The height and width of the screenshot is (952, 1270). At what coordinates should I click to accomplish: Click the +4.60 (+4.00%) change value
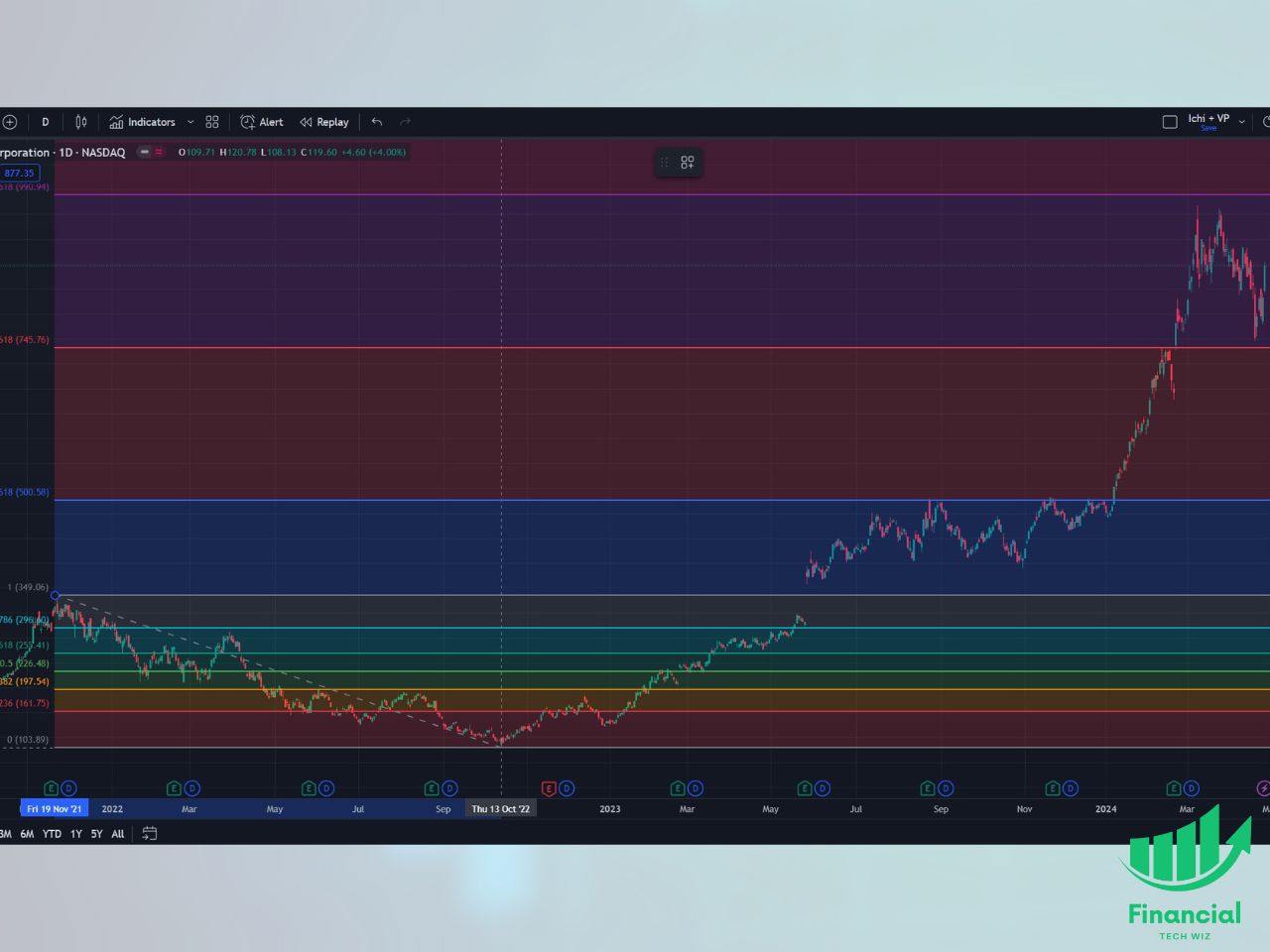pyautogui.click(x=373, y=153)
